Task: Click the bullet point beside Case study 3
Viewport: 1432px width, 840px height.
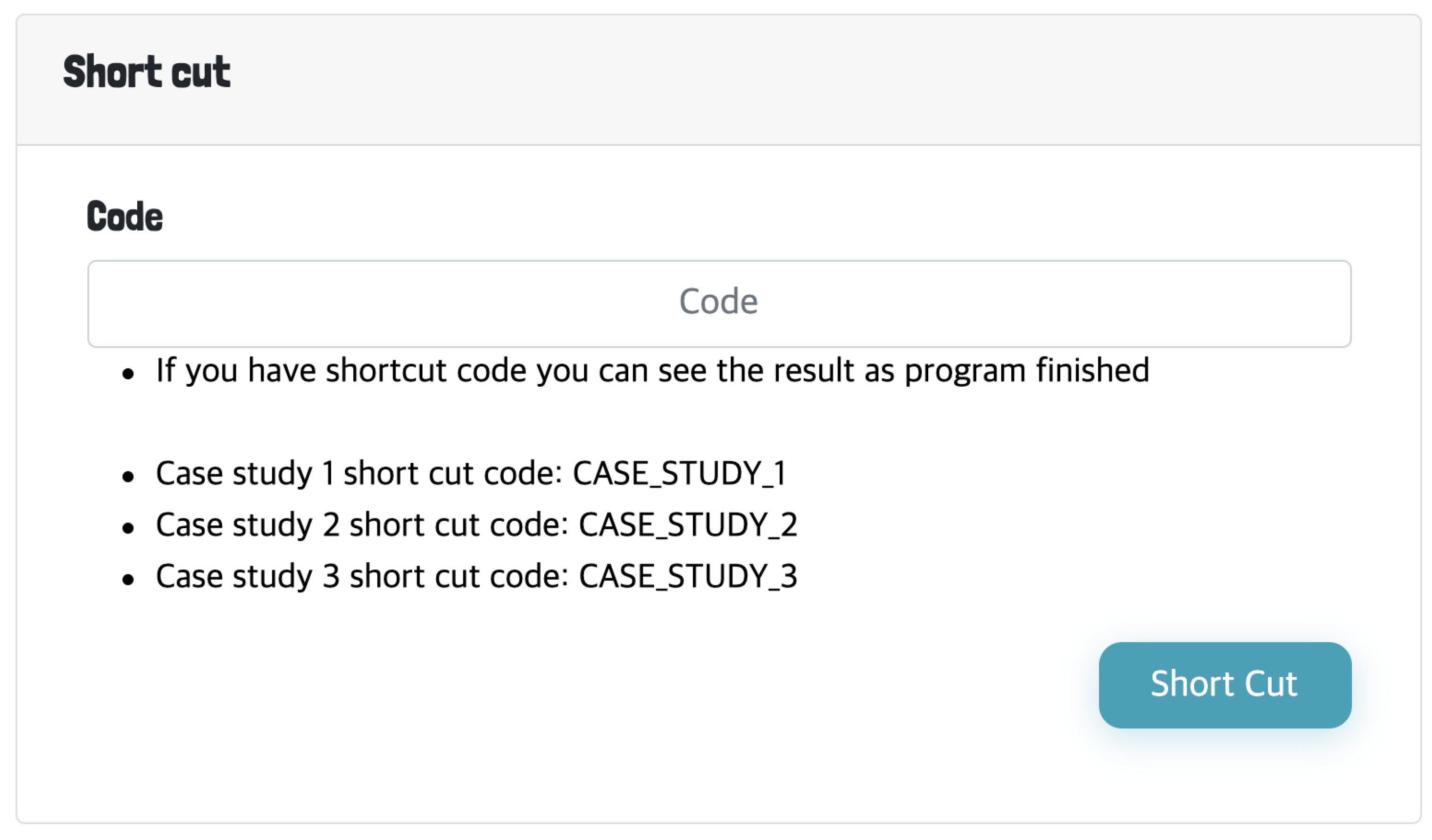Action: (128, 580)
